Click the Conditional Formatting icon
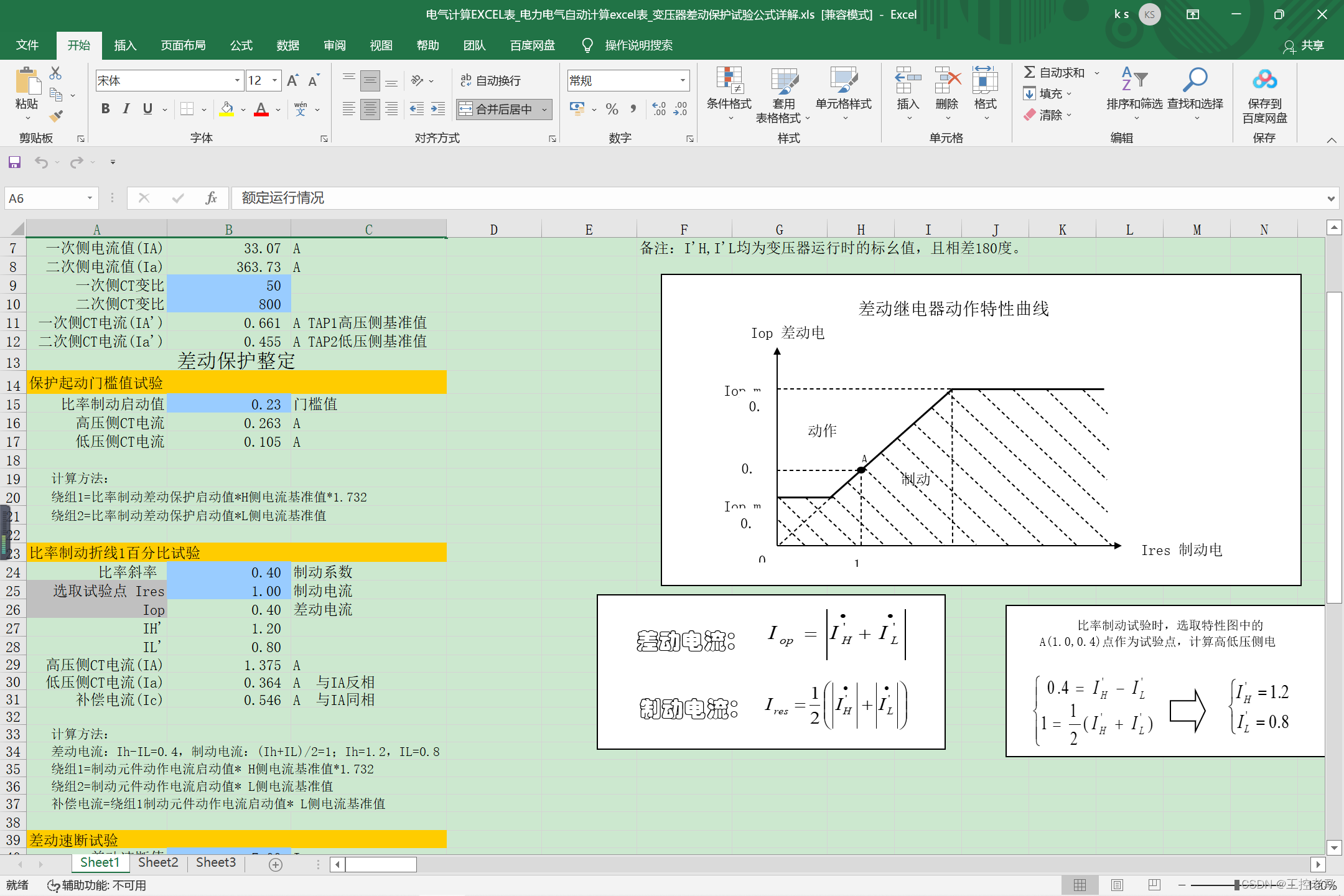The height and width of the screenshot is (896, 1344). 729,81
